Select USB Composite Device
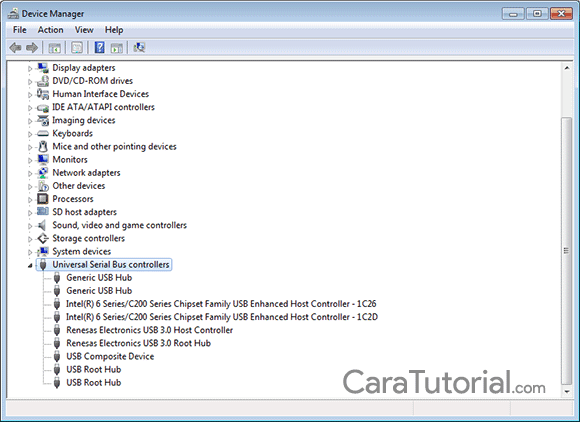580x422 pixels. (x=110, y=357)
